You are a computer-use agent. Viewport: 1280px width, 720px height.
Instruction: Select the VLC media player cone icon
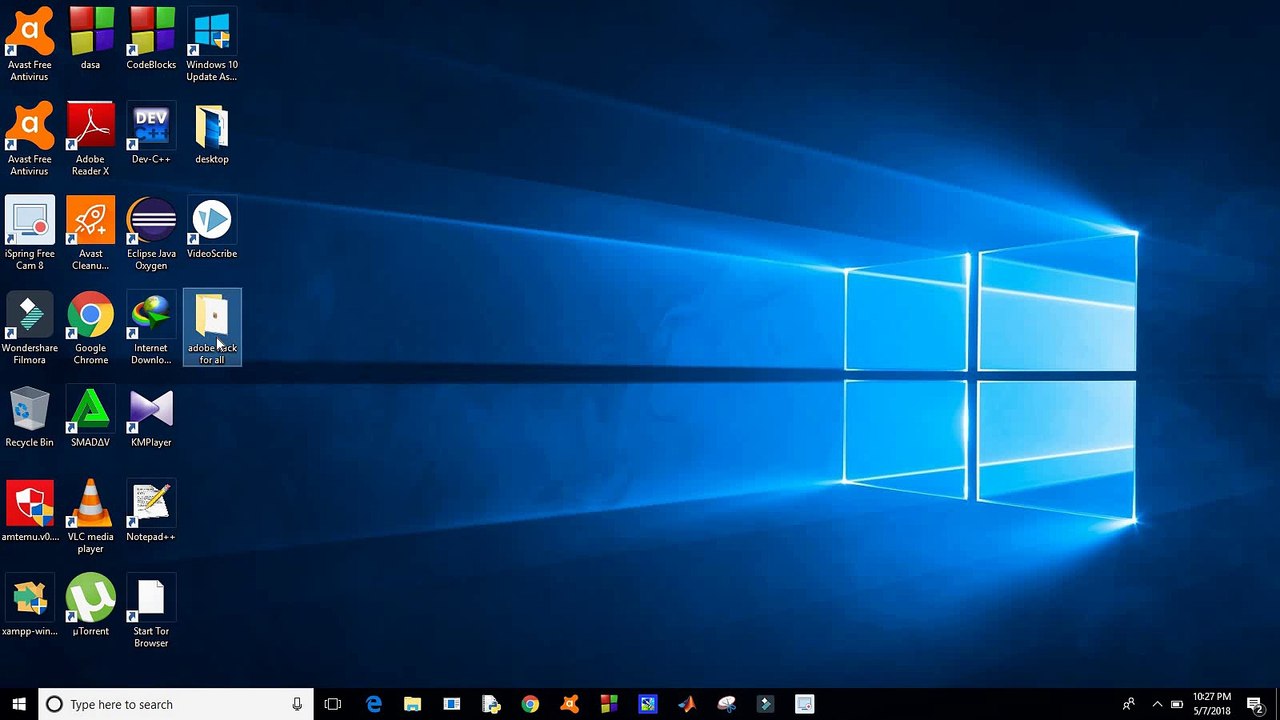90,517
